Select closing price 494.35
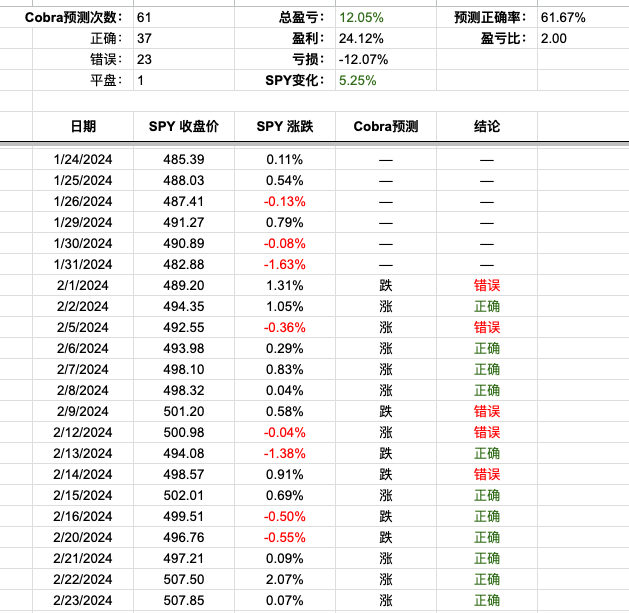 184,306
